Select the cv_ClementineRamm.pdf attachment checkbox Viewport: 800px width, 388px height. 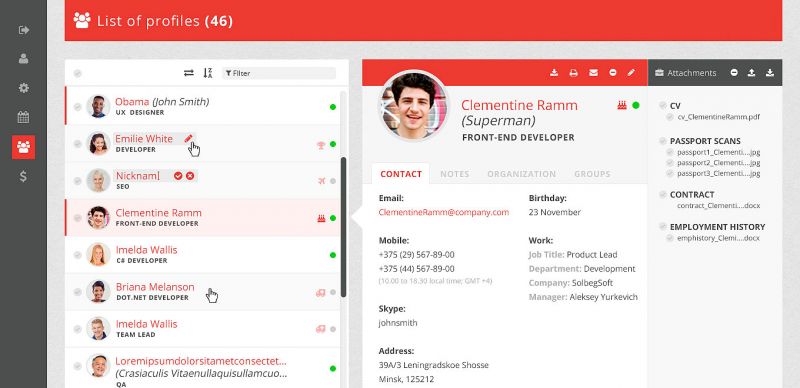tap(669, 117)
